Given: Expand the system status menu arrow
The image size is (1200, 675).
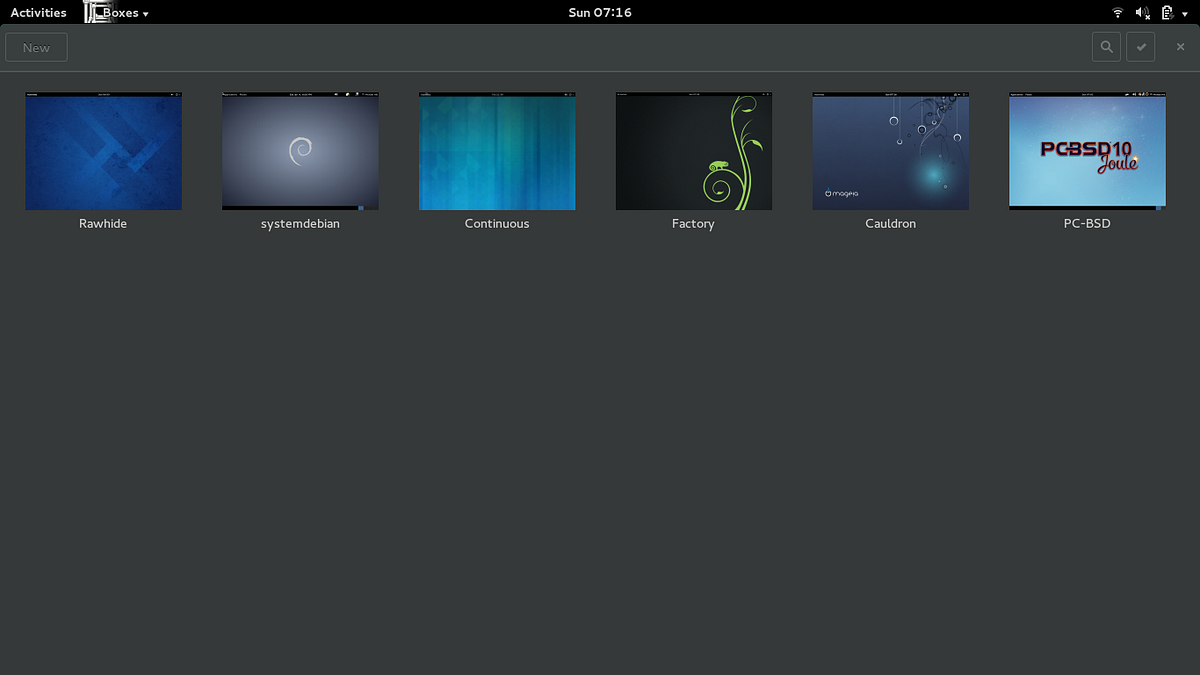Looking at the screenshot, I should pos(1186,13).
